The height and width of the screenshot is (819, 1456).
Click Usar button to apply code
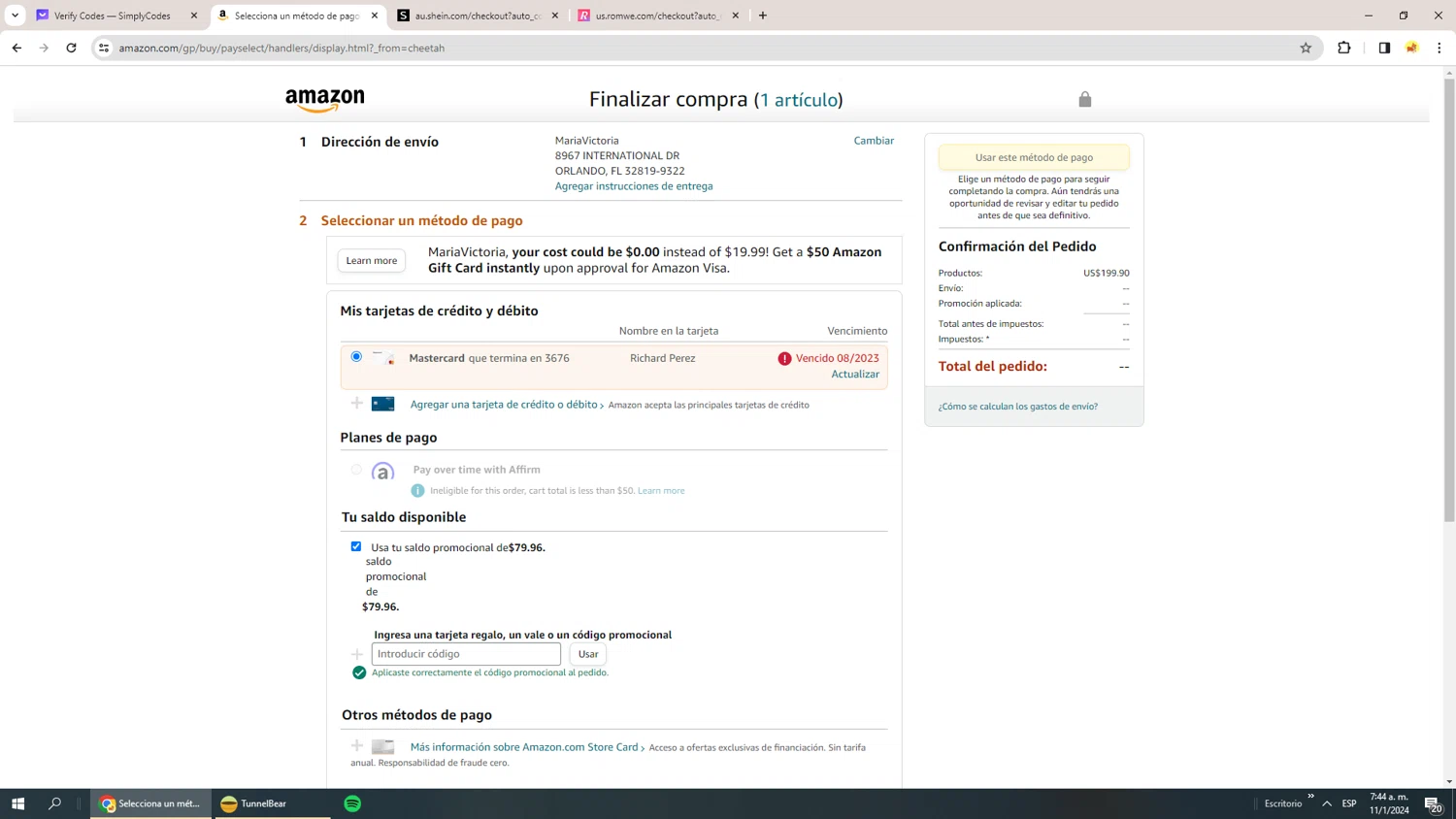tap(588, 654)
